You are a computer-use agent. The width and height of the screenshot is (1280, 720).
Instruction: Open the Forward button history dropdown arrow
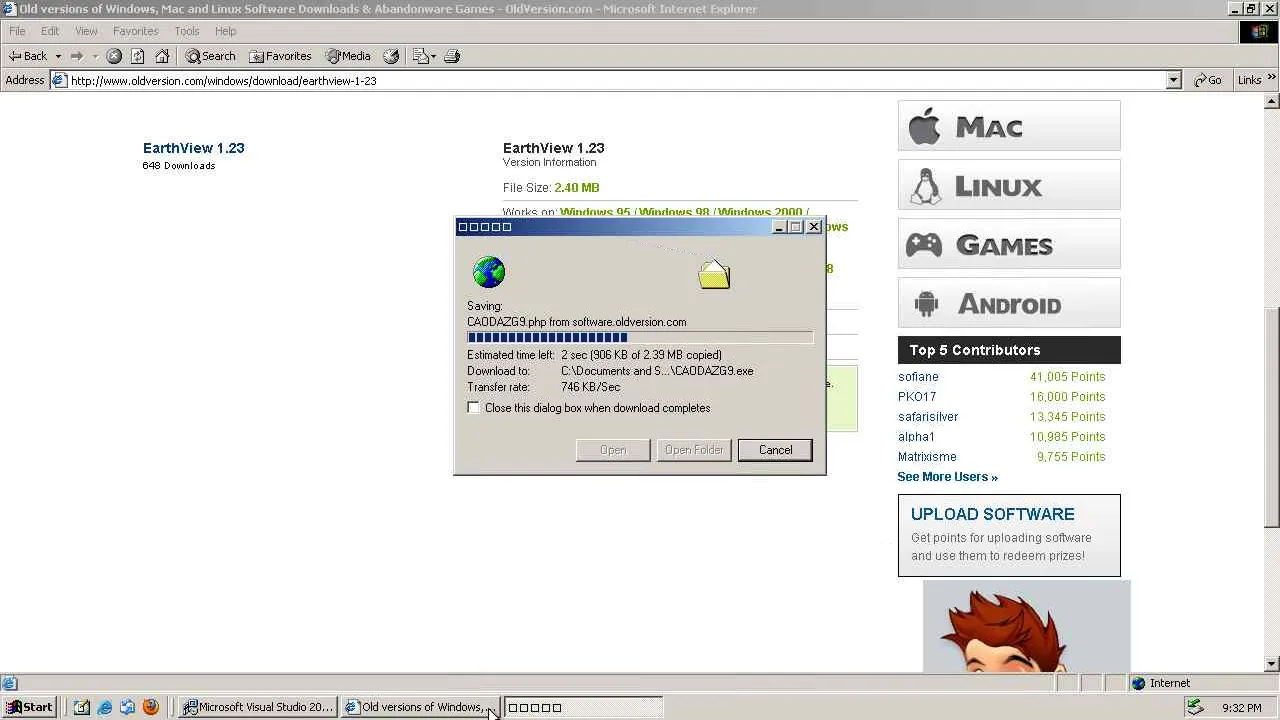point(95,56)
